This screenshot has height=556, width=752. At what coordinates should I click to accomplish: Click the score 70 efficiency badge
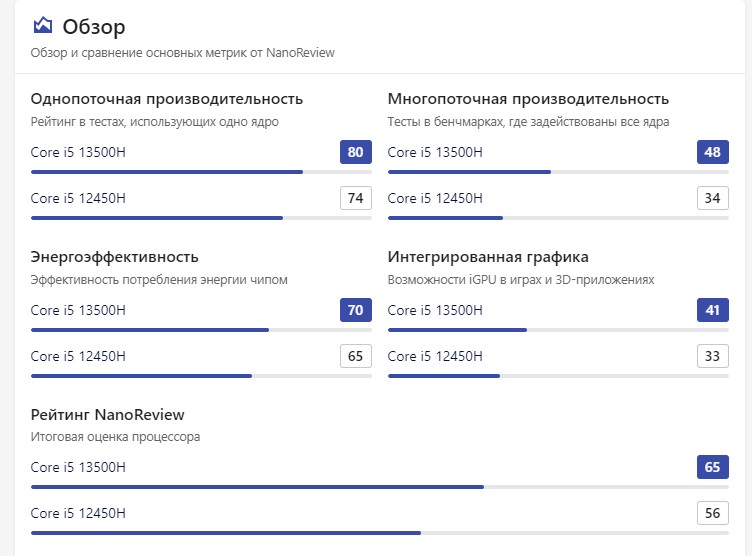click(x=355, y=310)
